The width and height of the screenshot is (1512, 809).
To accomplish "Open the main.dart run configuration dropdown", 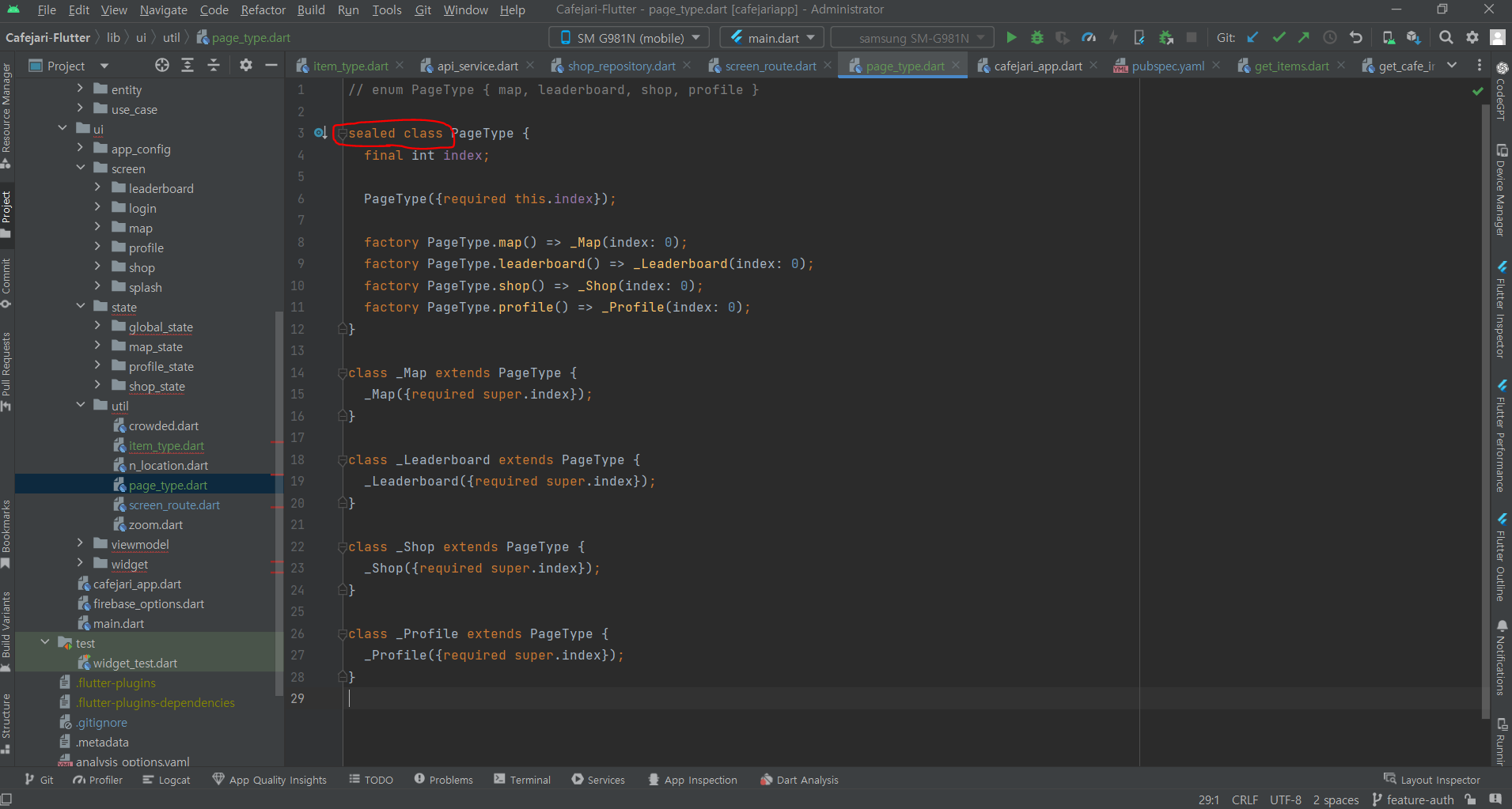I will point(771,37).
